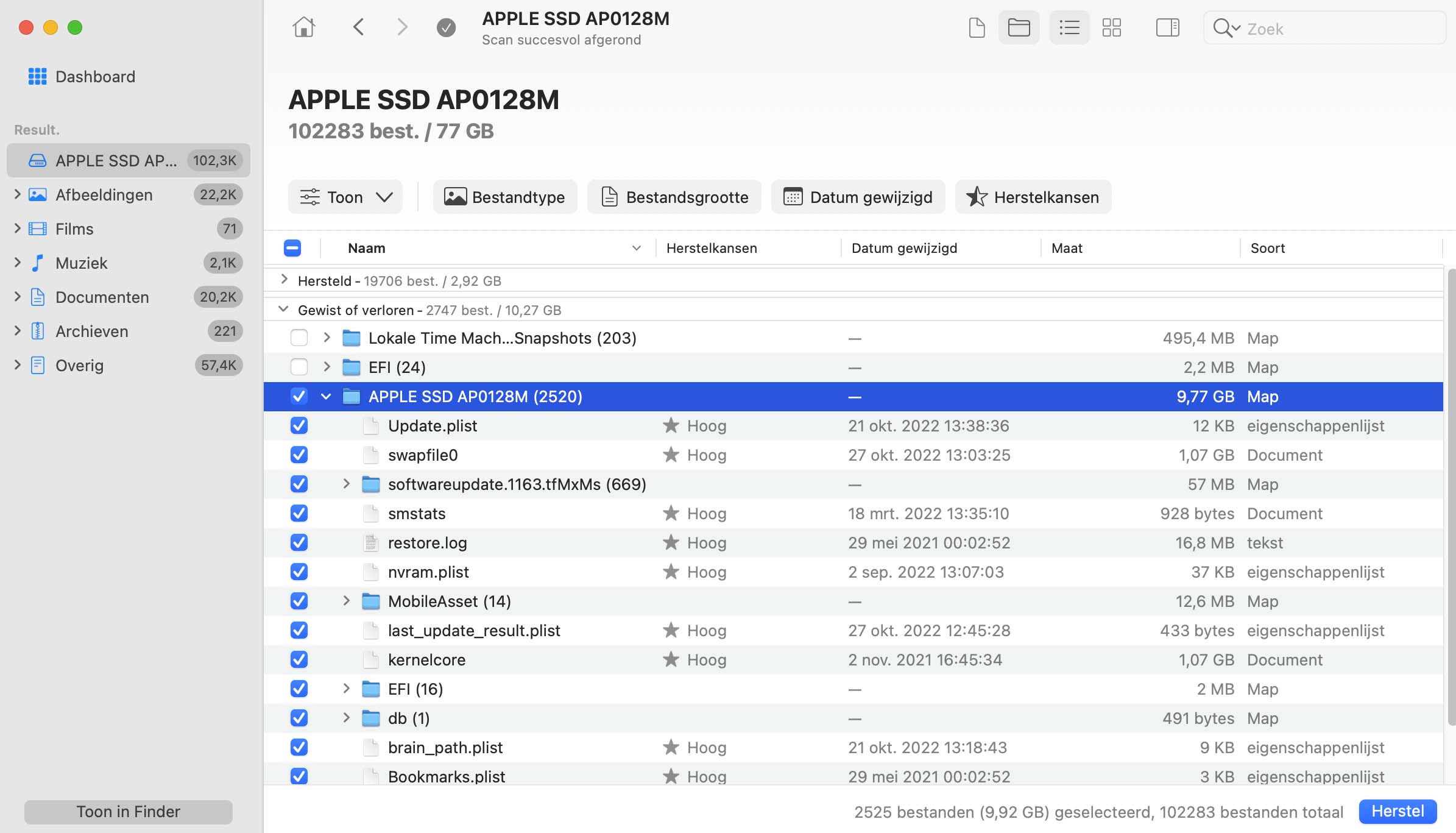Toggle the preview side panel icon
1456x833 pixels.
(1168, 28)
